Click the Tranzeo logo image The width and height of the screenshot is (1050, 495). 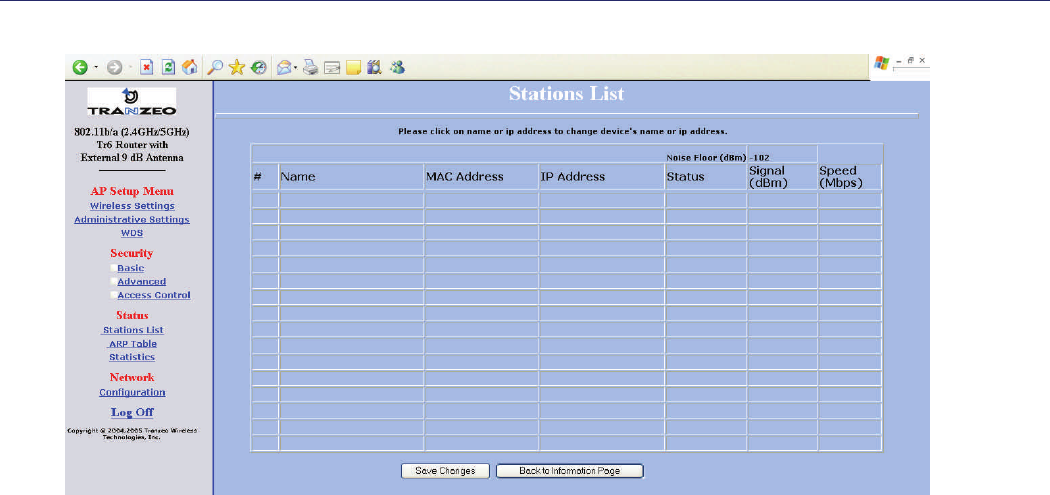132,102
